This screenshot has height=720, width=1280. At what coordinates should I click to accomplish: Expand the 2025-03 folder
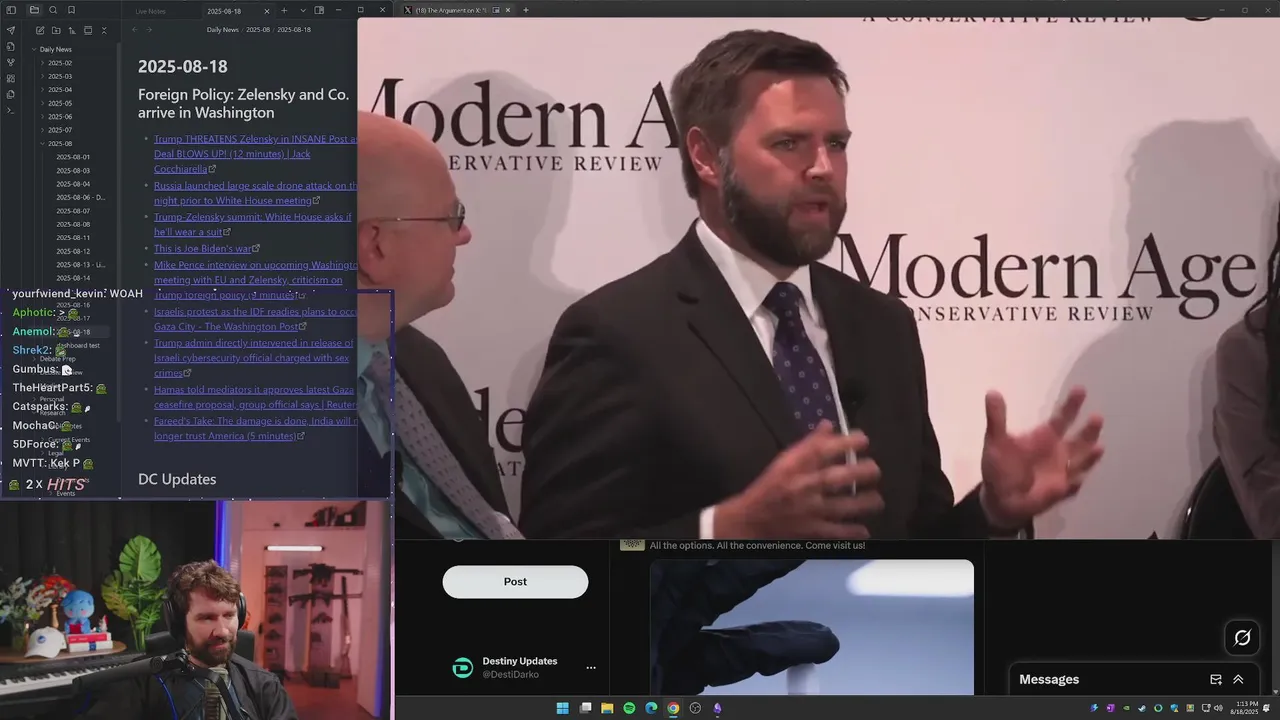(60, 76)
